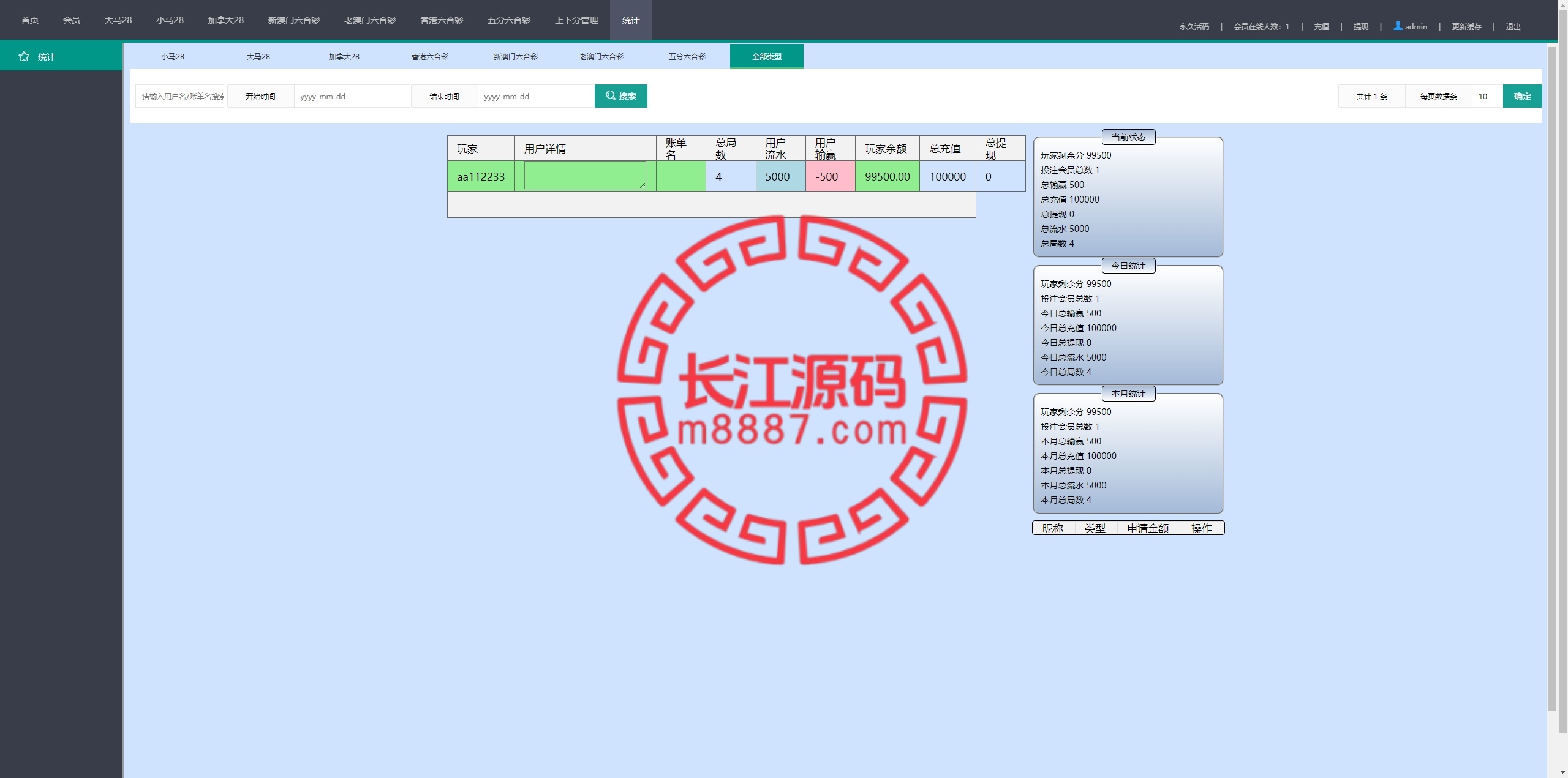Screen dimensions: 1568x778
Task: Click the 玩家余额 value 99500.00
Action: 888,177
